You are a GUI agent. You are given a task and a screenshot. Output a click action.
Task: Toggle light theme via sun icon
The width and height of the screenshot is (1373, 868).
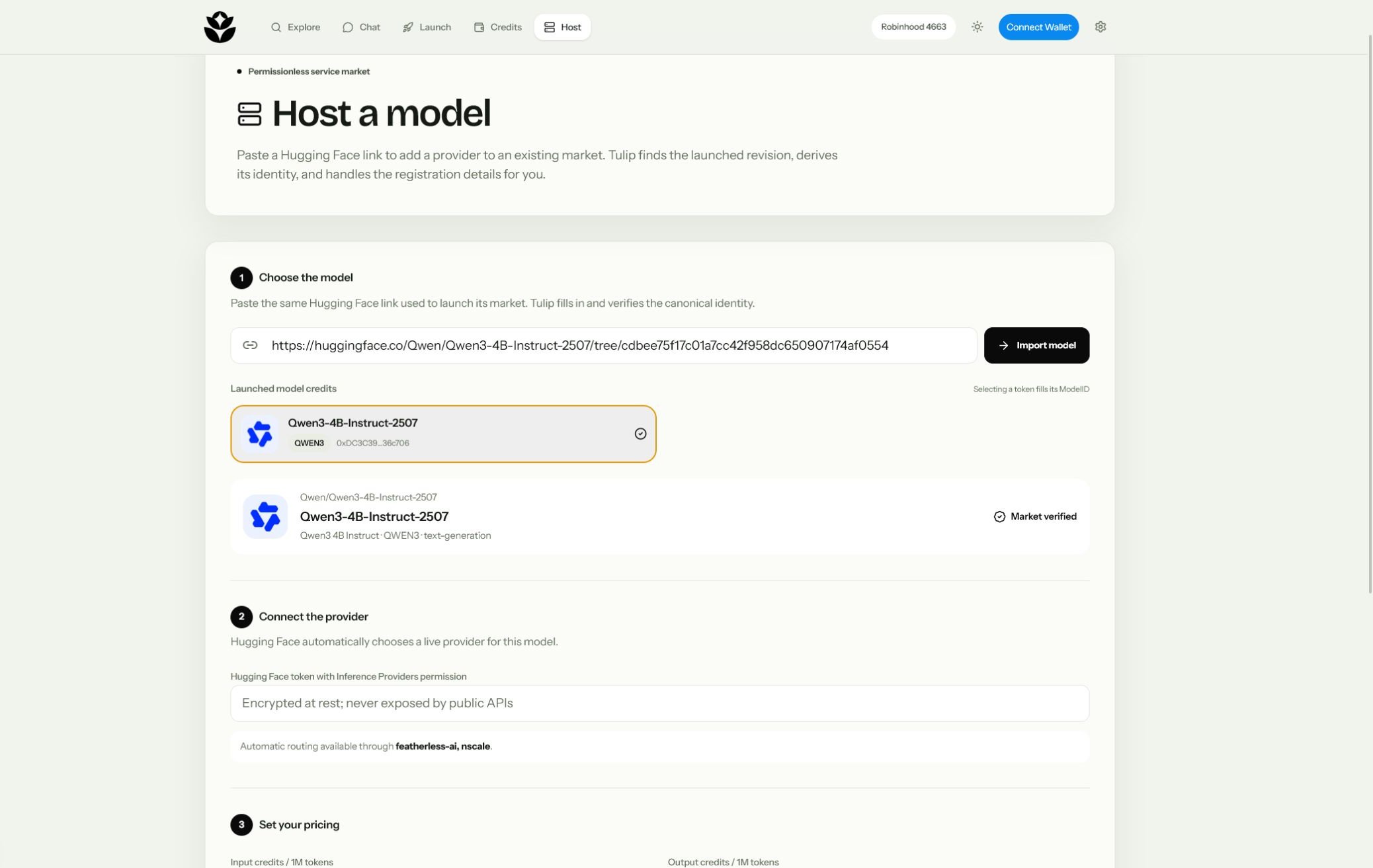coord(977,27)
